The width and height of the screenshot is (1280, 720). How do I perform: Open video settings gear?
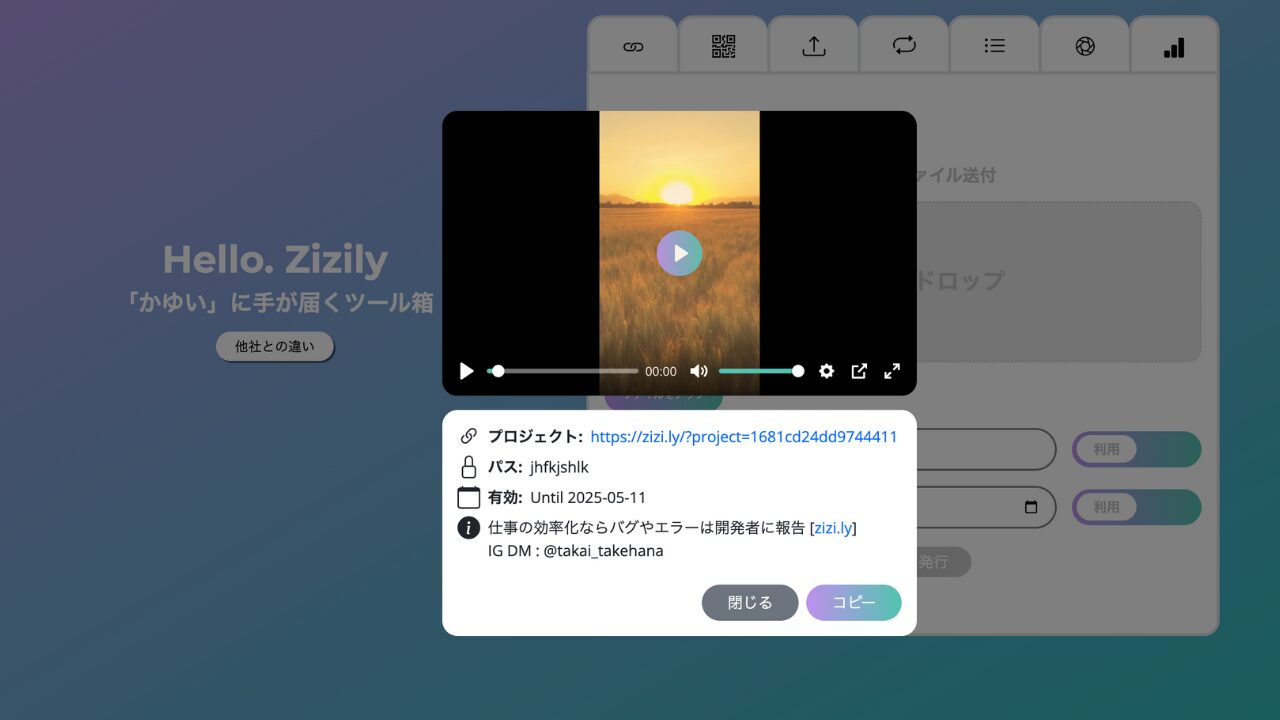tap(826, 371)
